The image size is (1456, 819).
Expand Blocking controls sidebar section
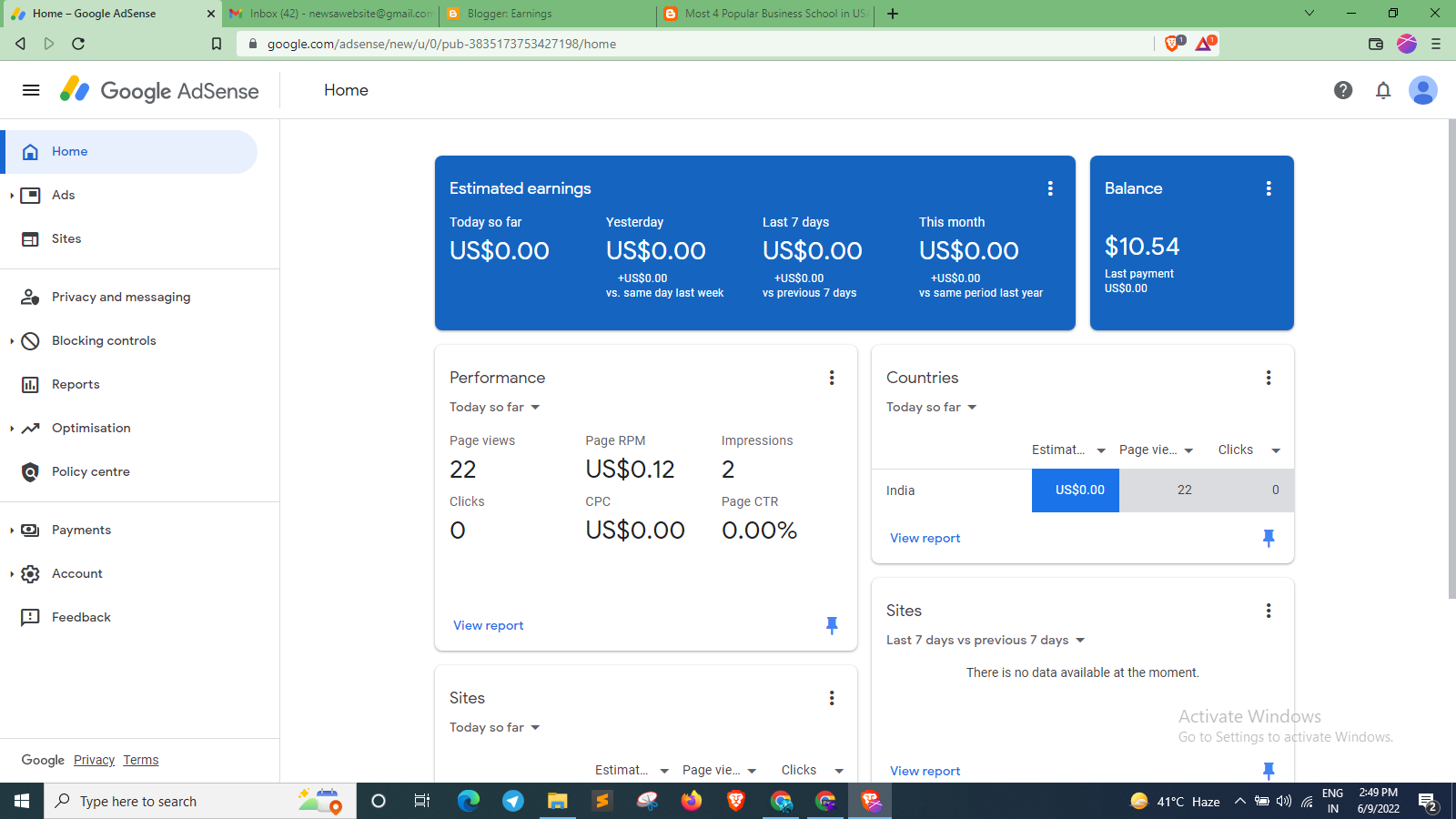click(x=11, y=341)
